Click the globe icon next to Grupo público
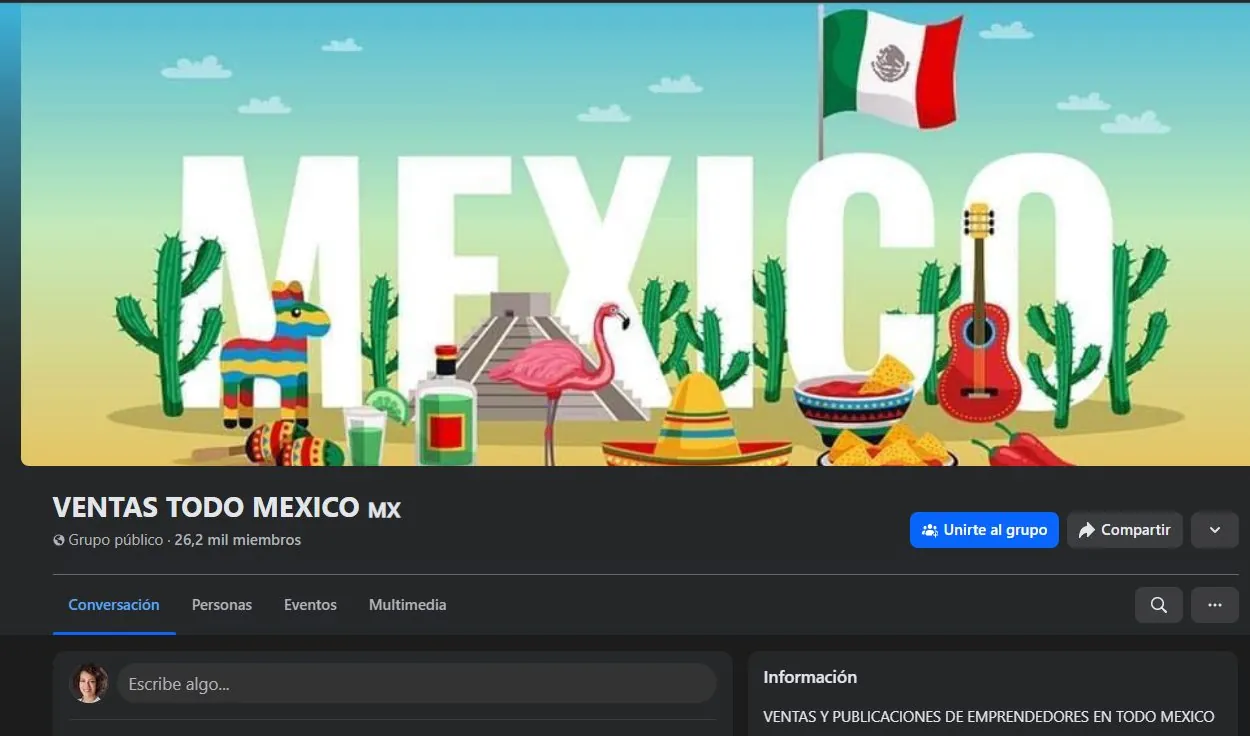This screenshot has height=736, width=1250. point(58,540)
